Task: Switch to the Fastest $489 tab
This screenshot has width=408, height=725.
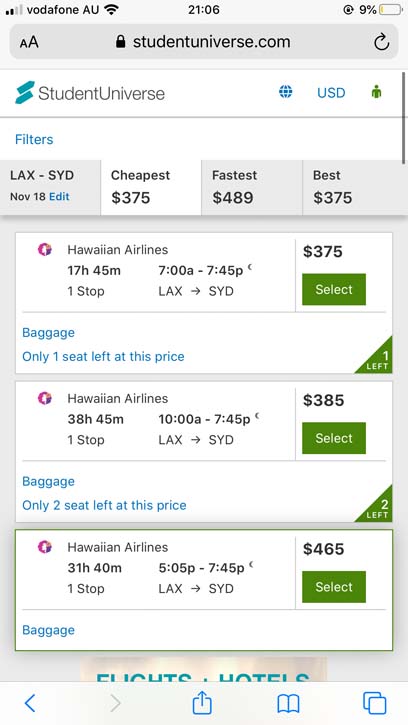Action: 252,187
